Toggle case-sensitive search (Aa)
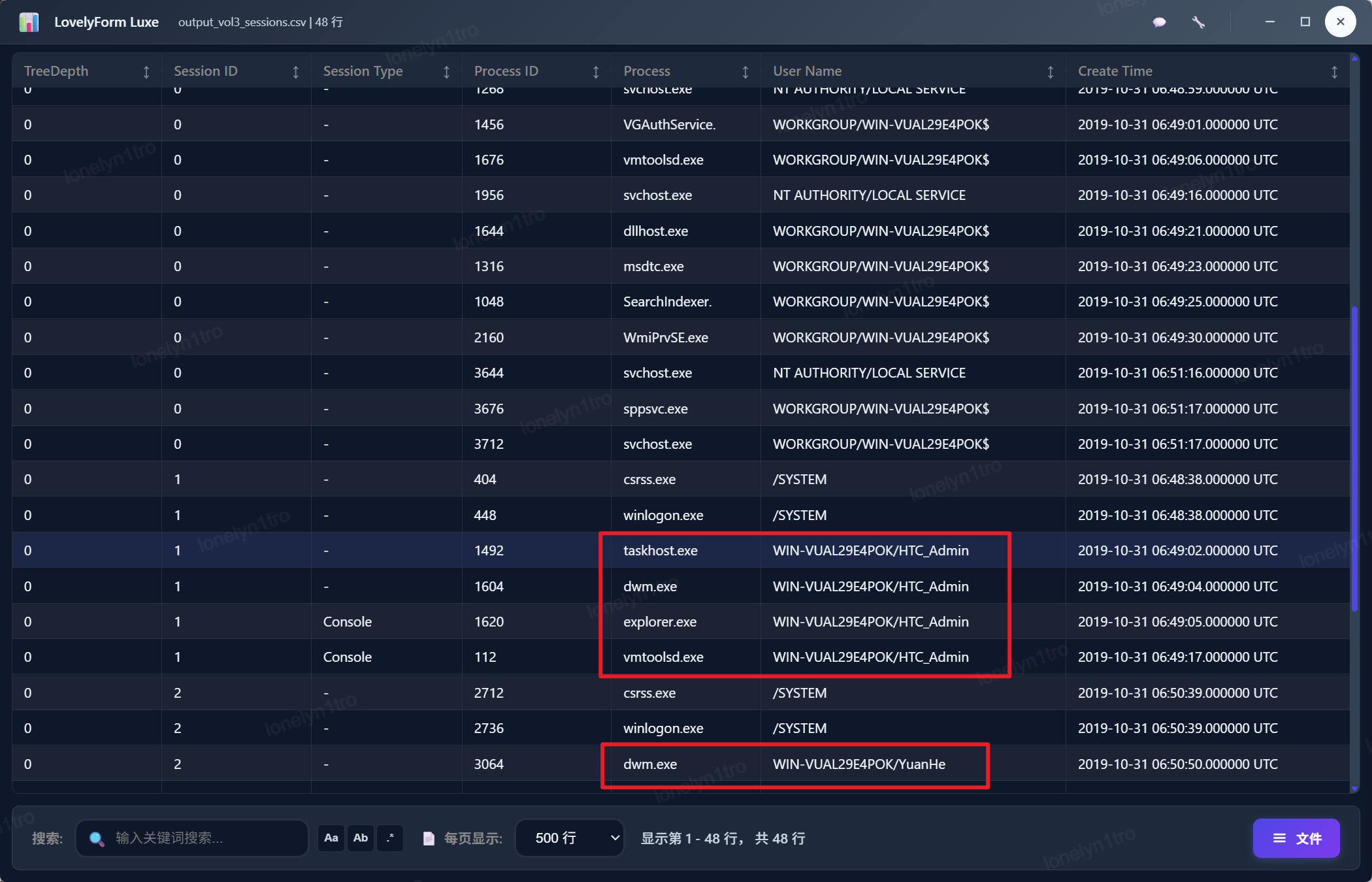This screenshot has height=882, width=1372. 331,838
